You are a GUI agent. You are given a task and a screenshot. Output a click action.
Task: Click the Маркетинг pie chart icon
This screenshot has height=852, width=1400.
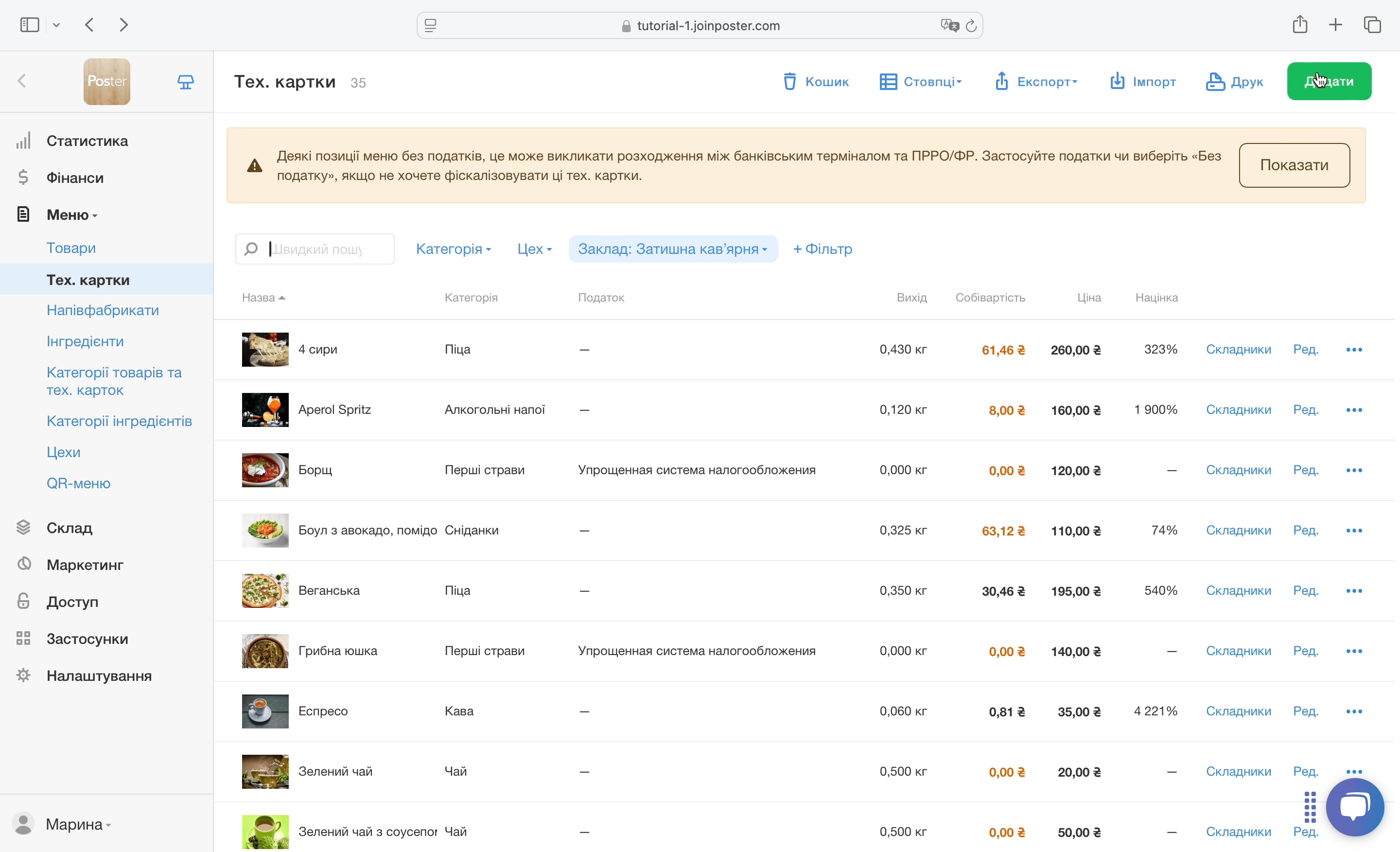coord(23,565)
